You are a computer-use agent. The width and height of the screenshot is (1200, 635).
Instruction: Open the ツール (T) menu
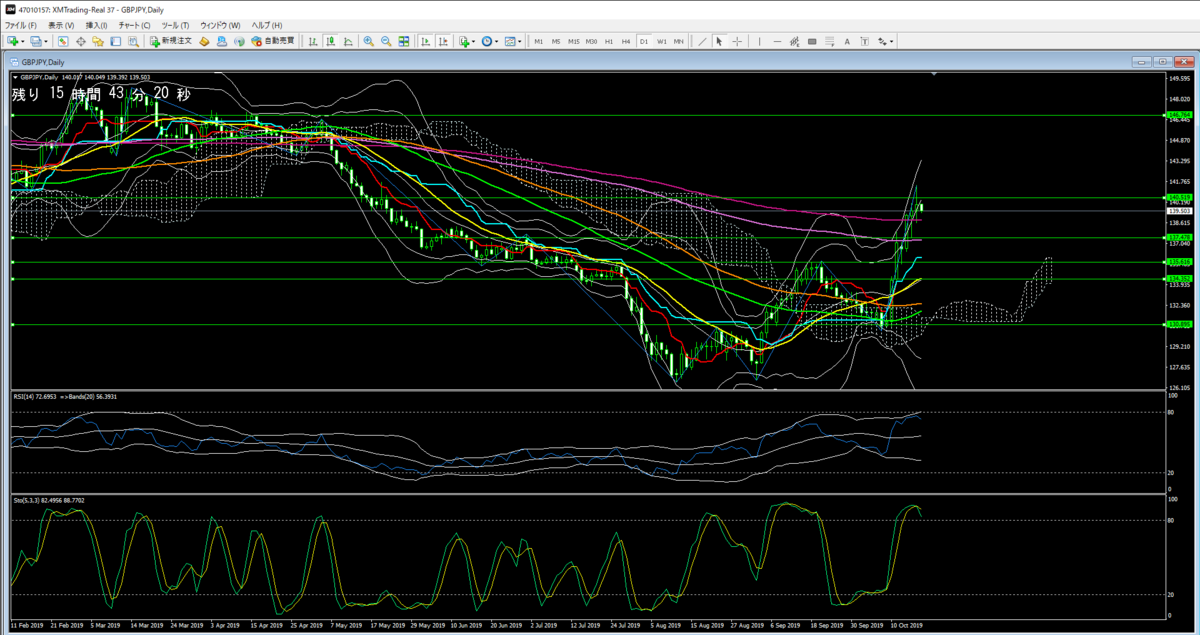pos(175,24)
